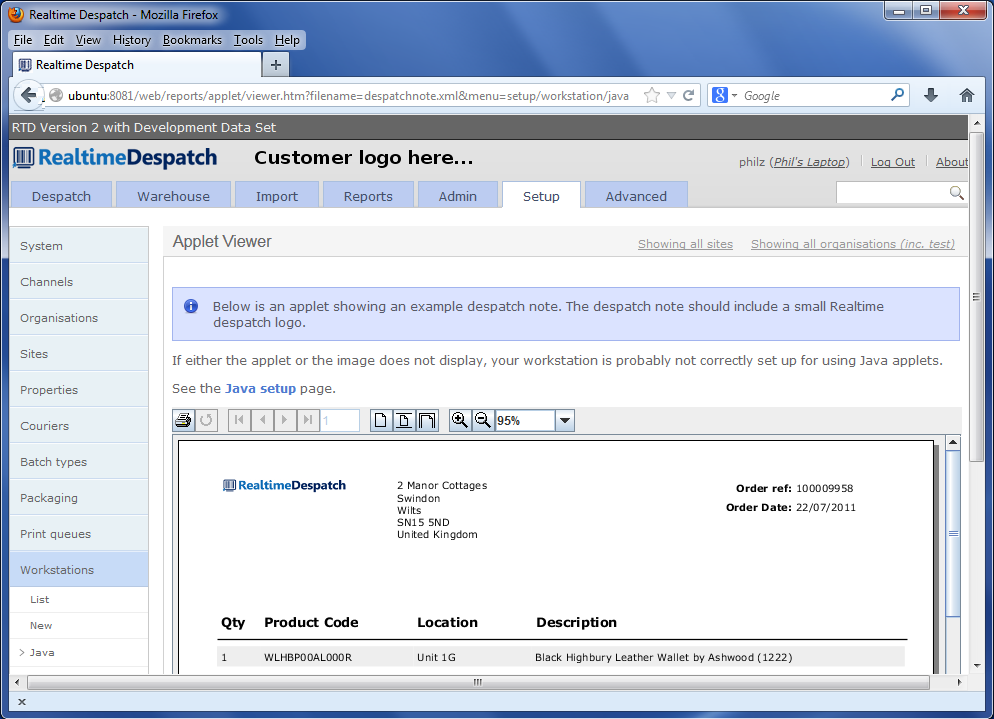The height and width of the screenshot is (719, 994).
Task: Click Showing all sites link
Action: (x=685, y=244)
